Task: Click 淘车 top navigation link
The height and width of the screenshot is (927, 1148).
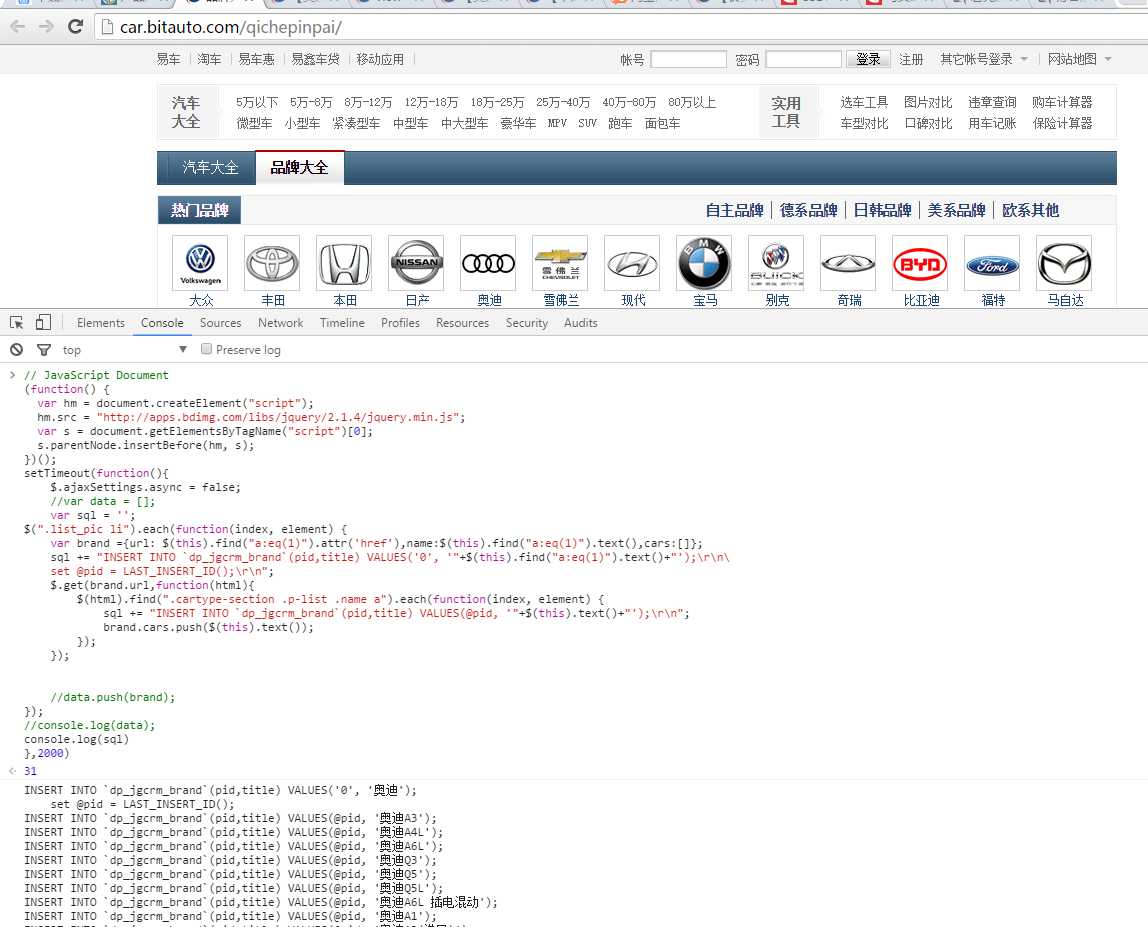Action: (209, 59)
